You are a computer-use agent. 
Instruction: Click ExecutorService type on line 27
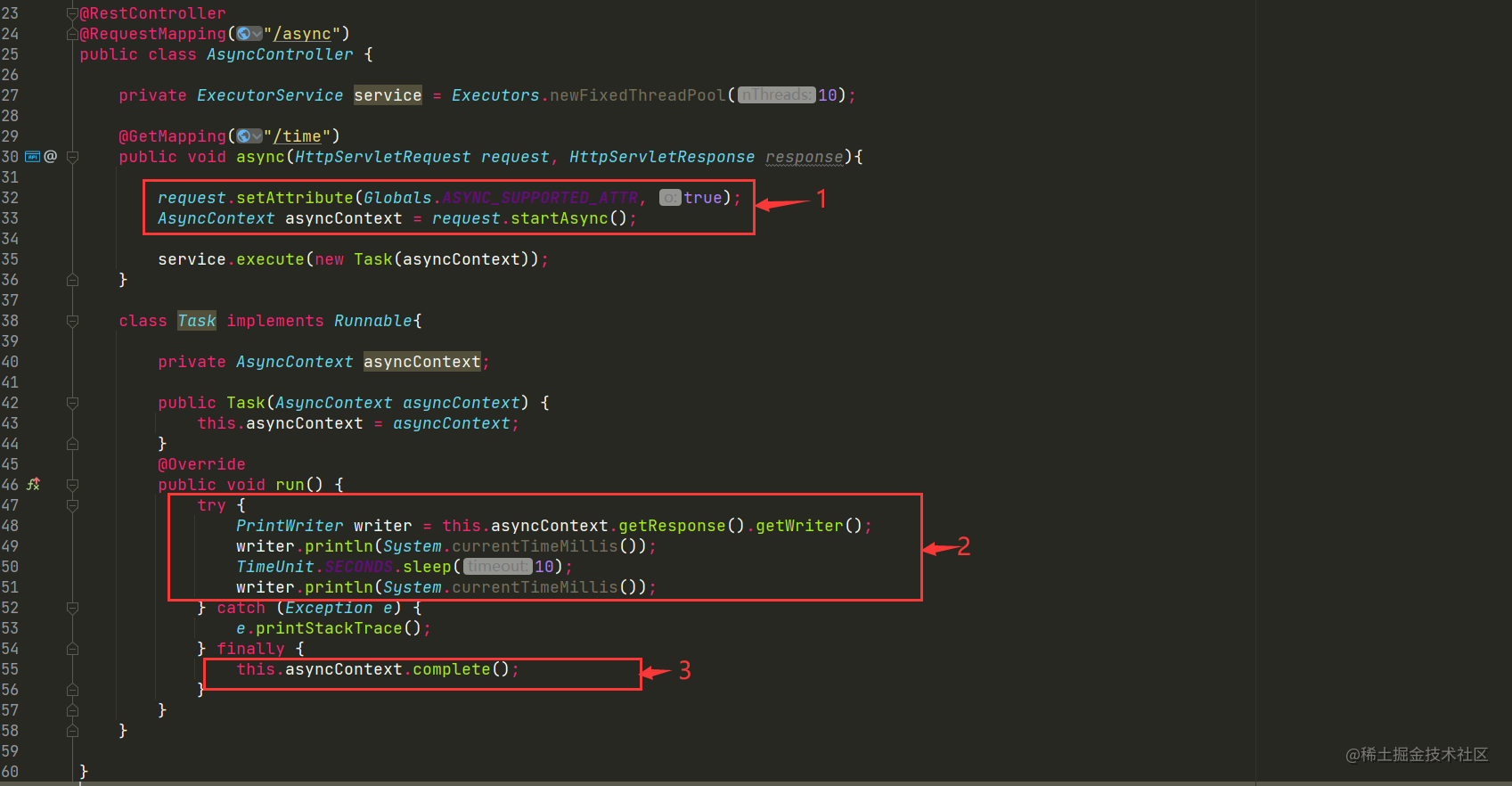pyautogui.click(x=270, y=95)
